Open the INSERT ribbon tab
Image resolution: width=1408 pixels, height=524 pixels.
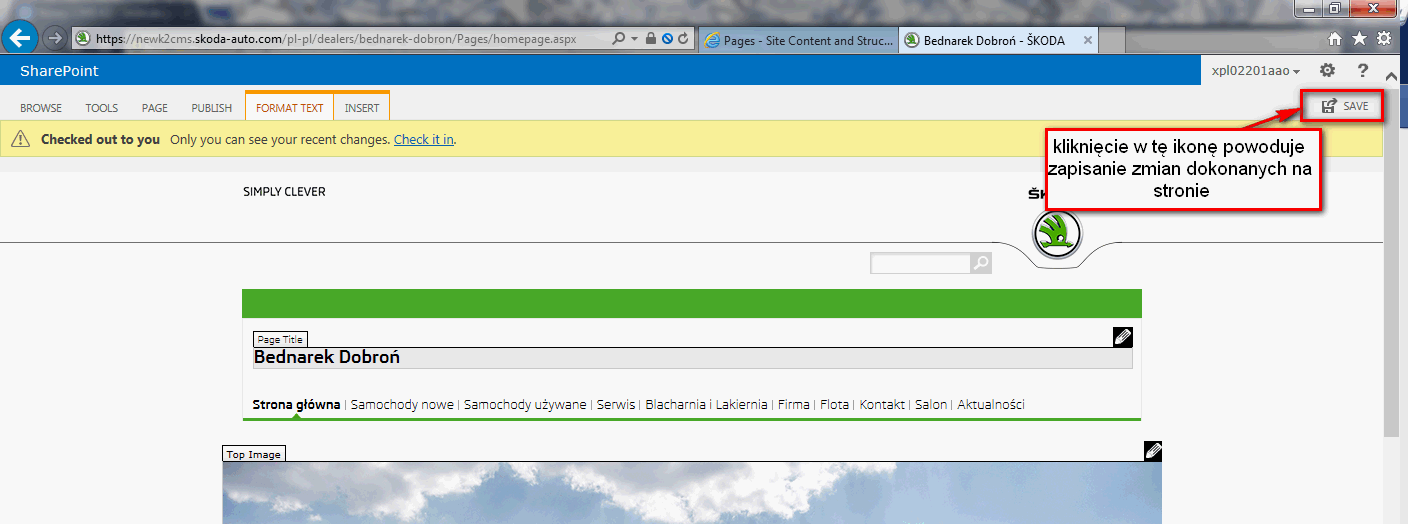point(362,108)
